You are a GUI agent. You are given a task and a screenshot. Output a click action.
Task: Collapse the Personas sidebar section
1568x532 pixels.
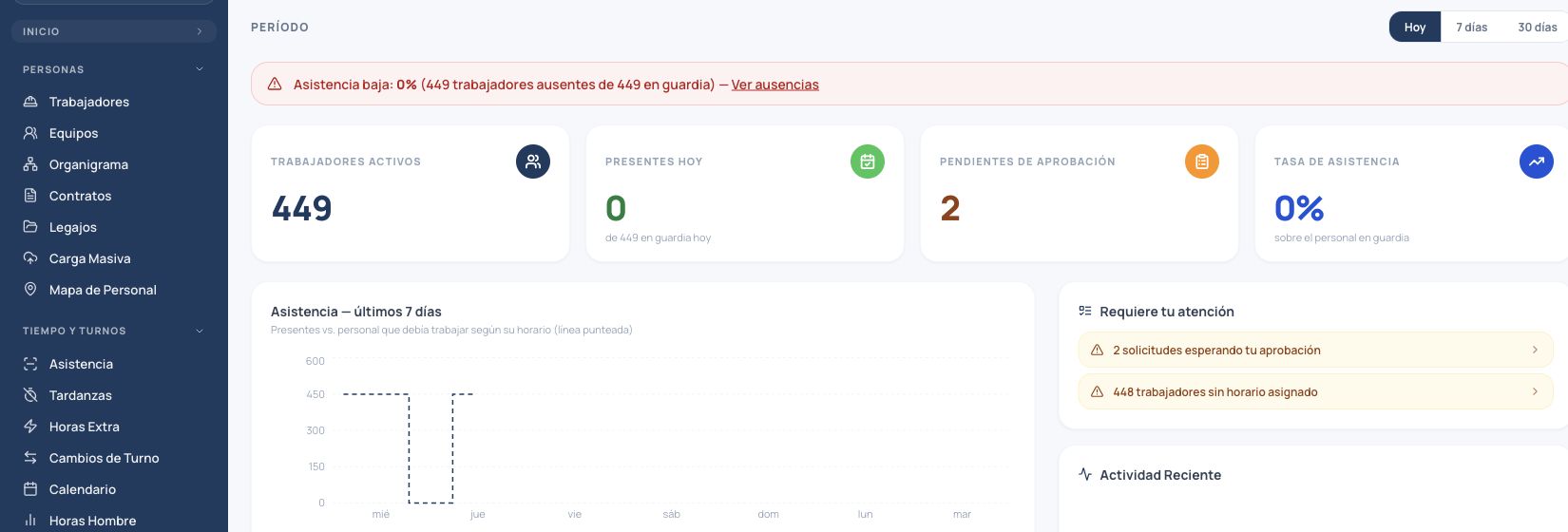[x=200, y=69]
